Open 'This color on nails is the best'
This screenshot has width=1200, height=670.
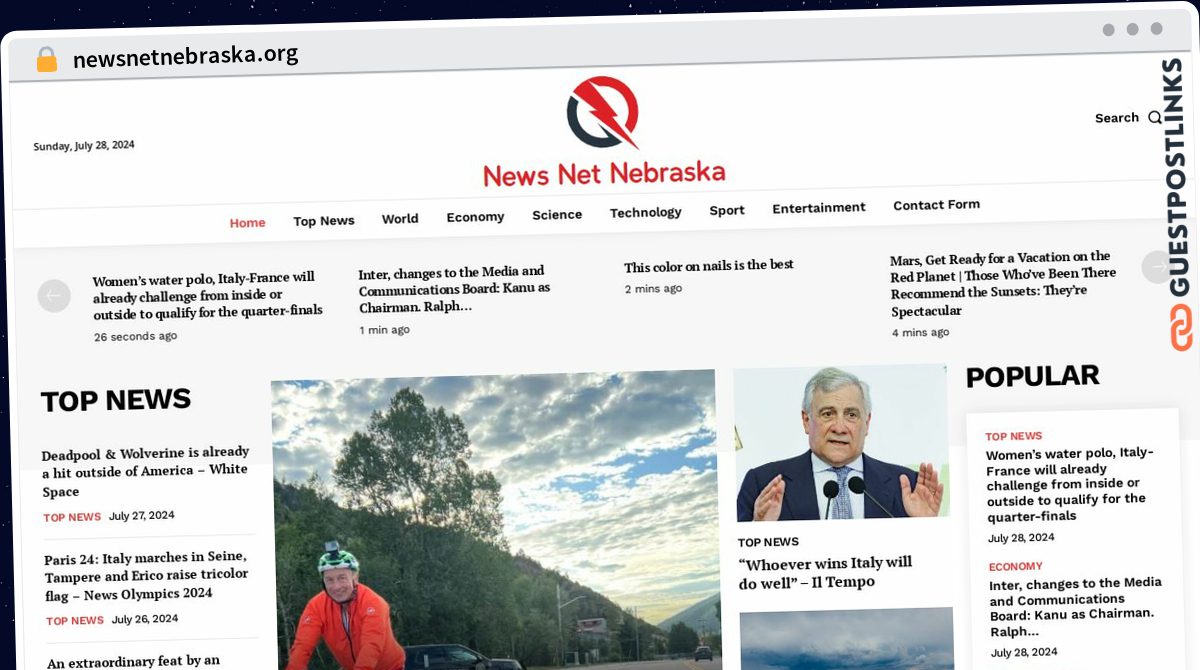709,266
